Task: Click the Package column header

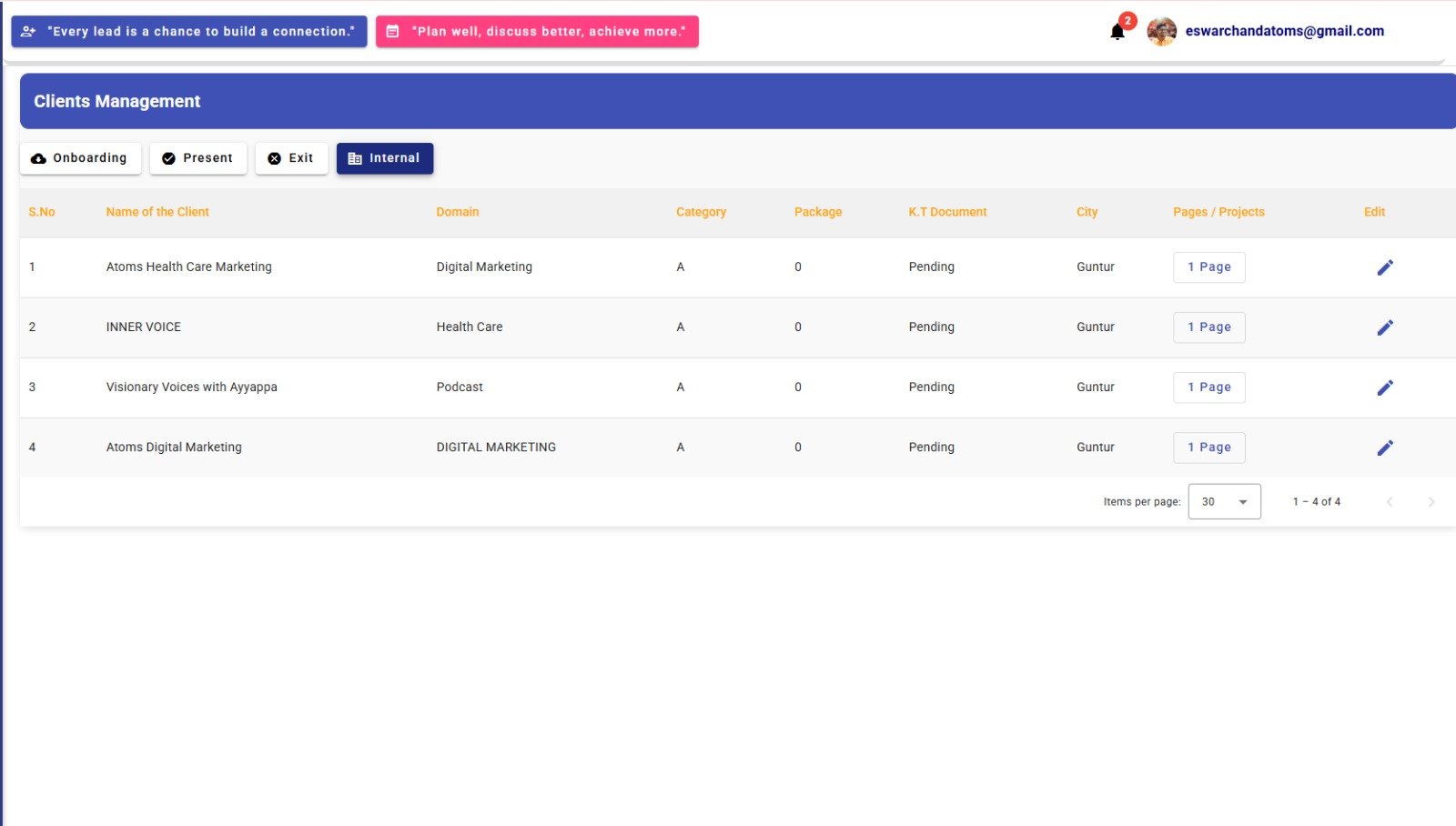Action: [x=818, y=212]
